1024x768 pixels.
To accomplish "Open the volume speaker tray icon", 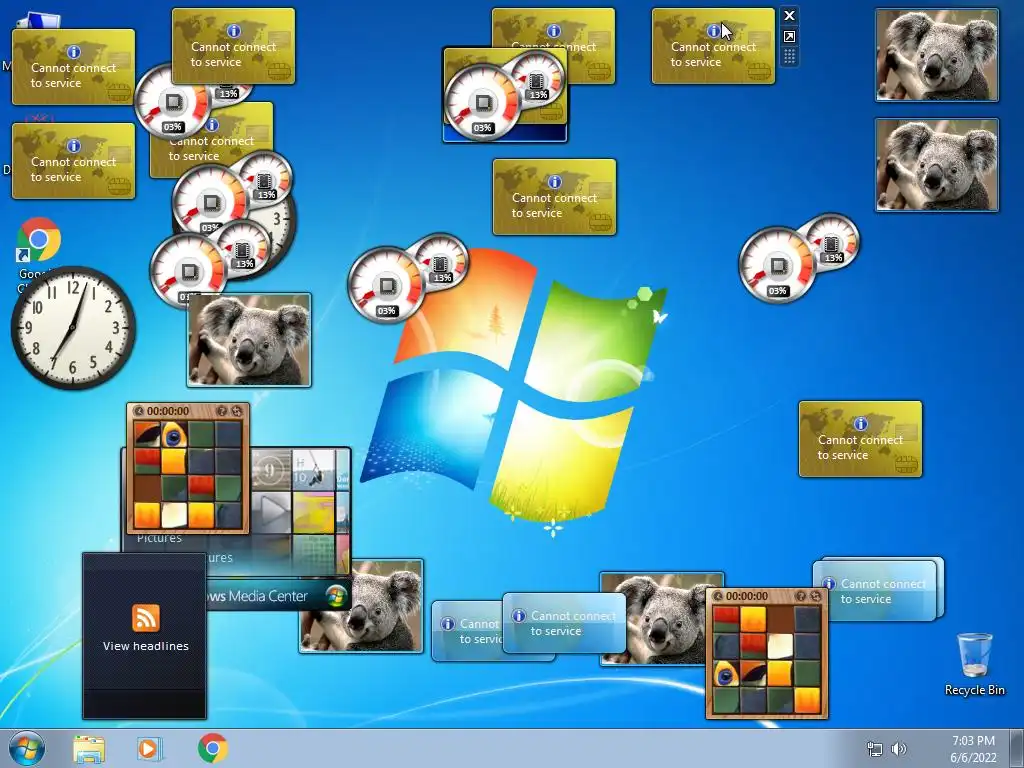I will point(899,749).
